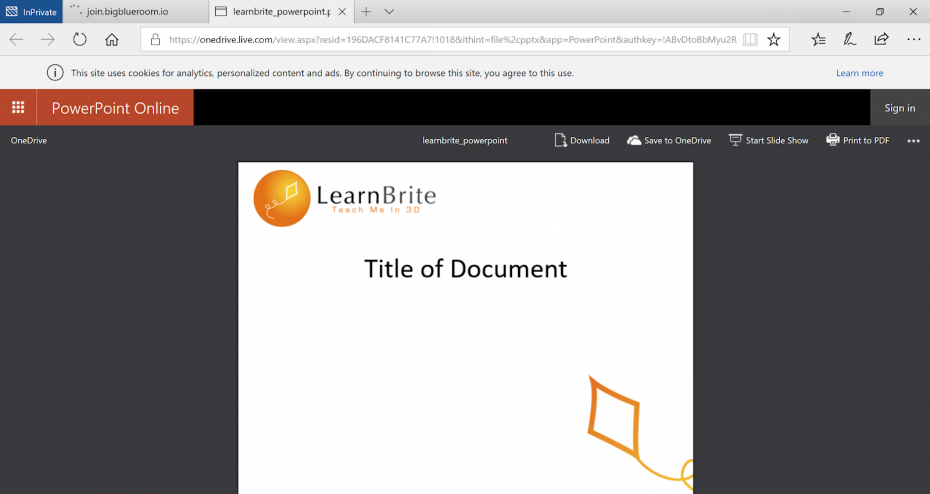
Task: Add web notes with pen icon
Action: [x=850, y=40]
